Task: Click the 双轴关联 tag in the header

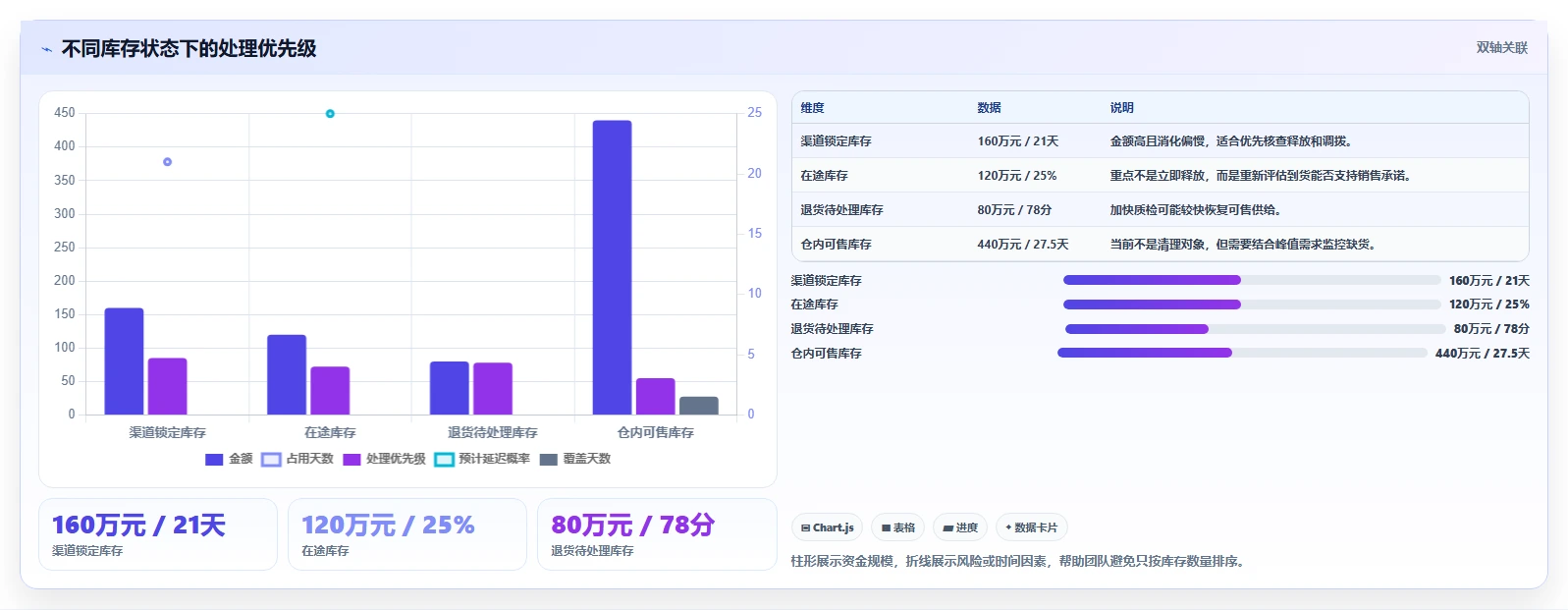Action: pos(1502,47)
